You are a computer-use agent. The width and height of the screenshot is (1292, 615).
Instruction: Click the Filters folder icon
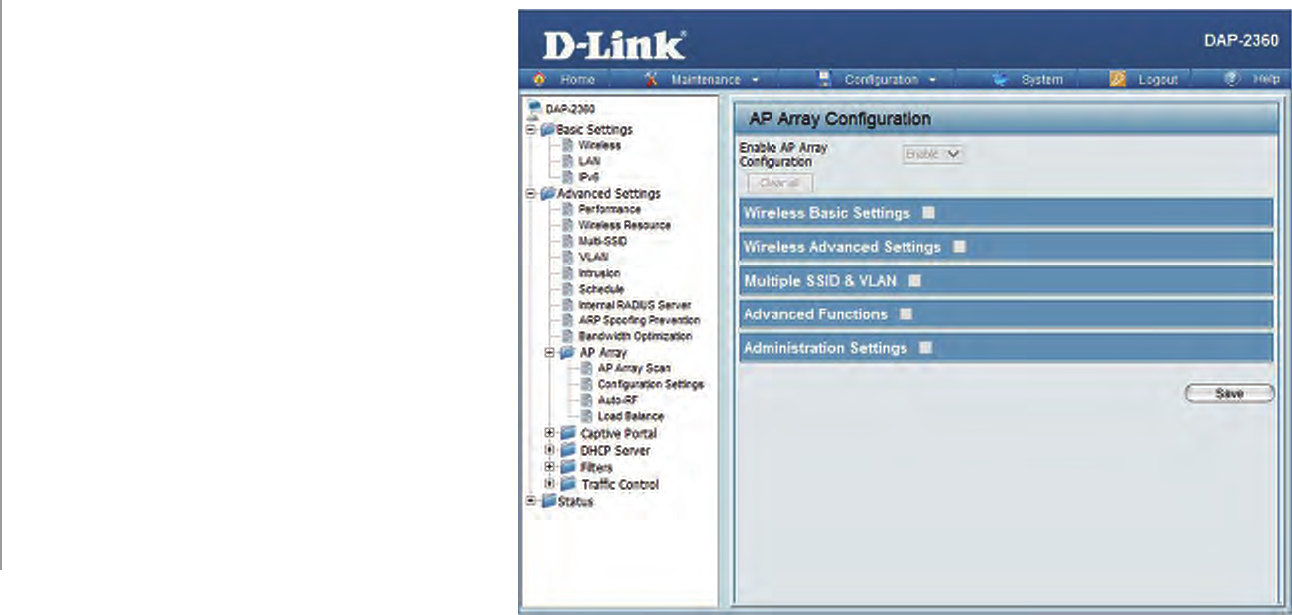[x=568, y=467]
